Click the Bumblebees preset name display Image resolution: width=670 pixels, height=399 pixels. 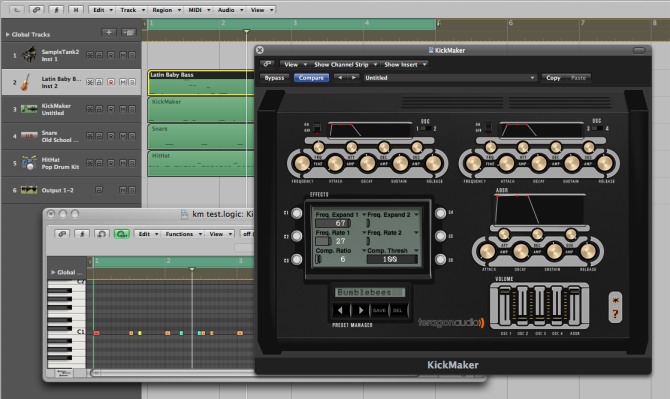click(370, 292)
